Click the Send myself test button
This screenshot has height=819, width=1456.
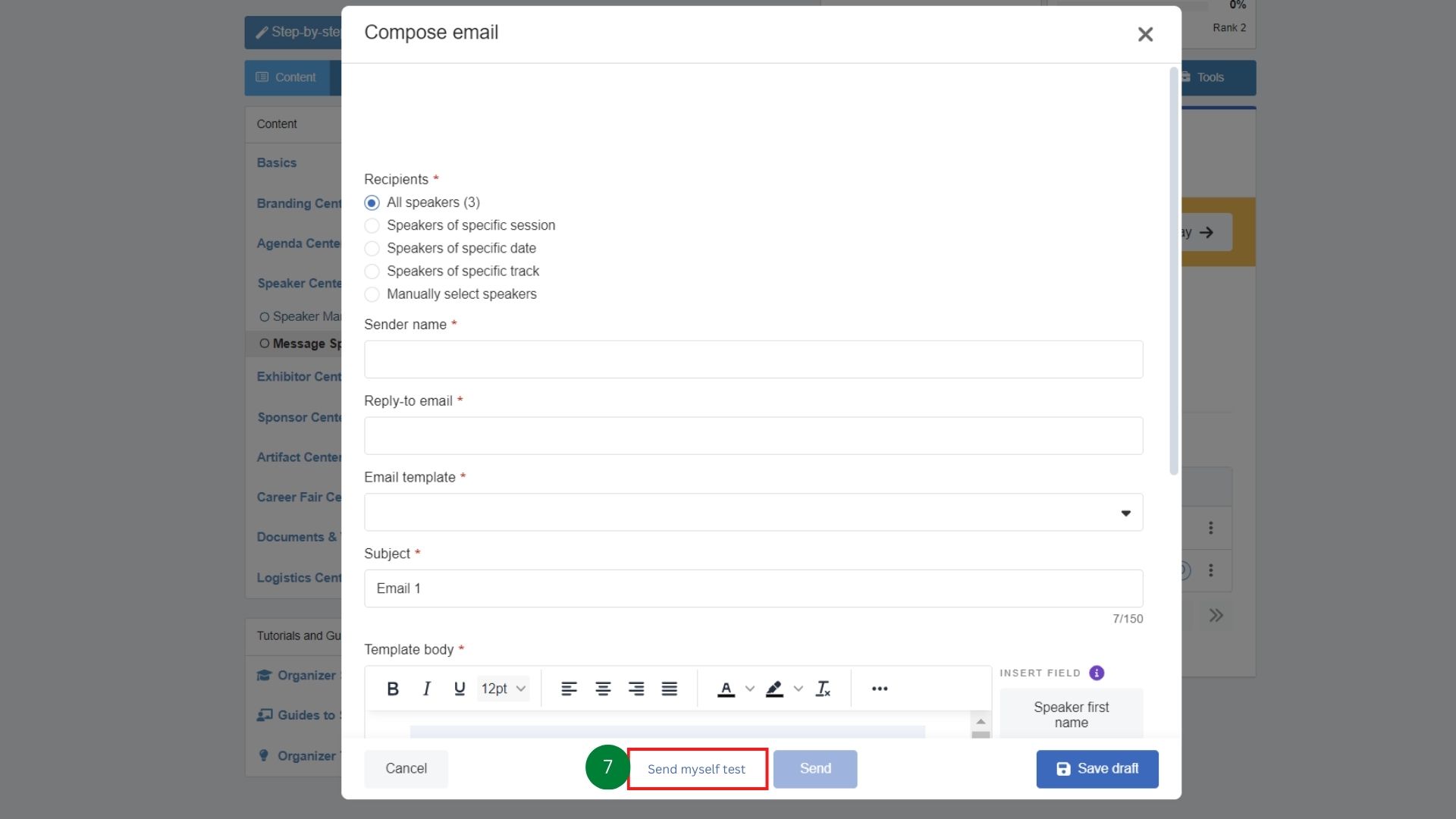tap(696, 768)
